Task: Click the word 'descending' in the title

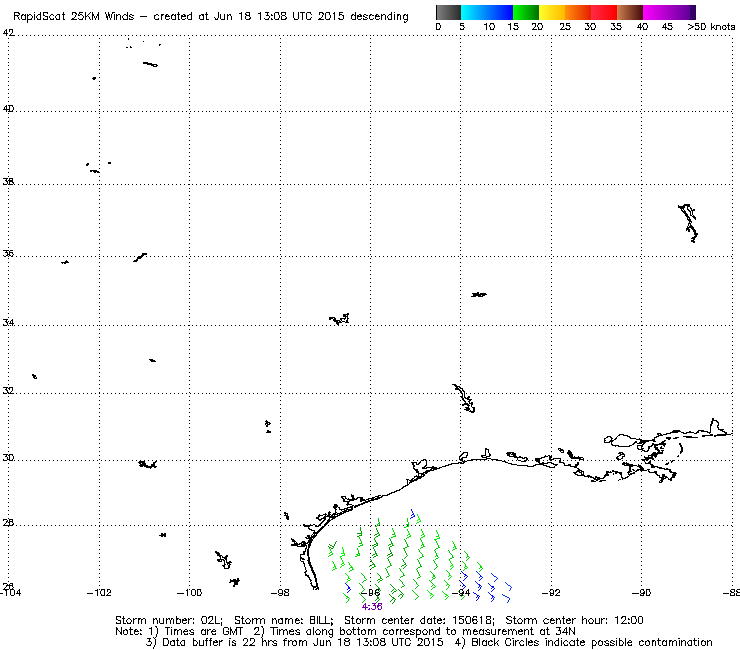Action: click(x=379, y=17)
